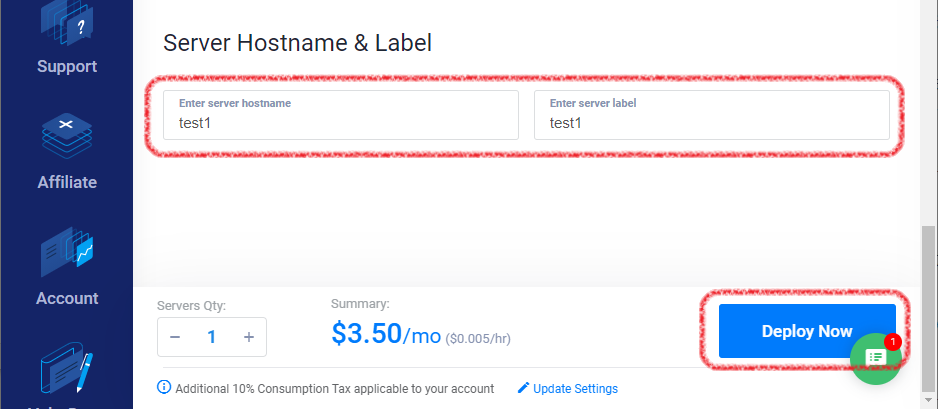This screenshot has width=938, height=409.
Task: Click the consumption tax info icon
Action: 164,387
